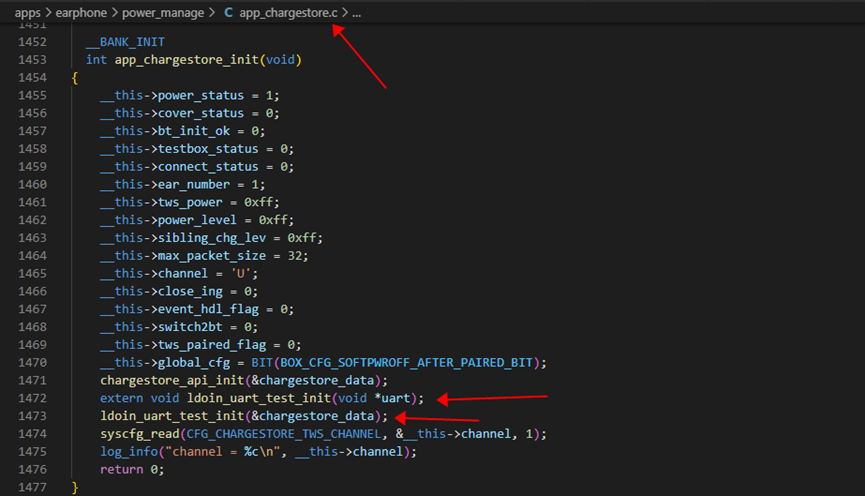Click CFG_CHARGESTORE_TWS_CHANNEL constant
The image size is (865, 496).
tap(284, 434)
